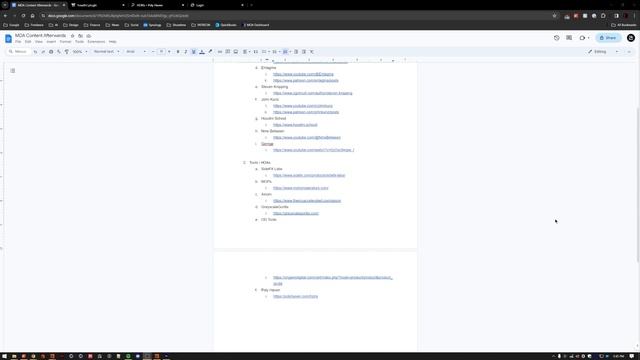
Task: Open the Arial font dropdown
Action: (136, 52)
